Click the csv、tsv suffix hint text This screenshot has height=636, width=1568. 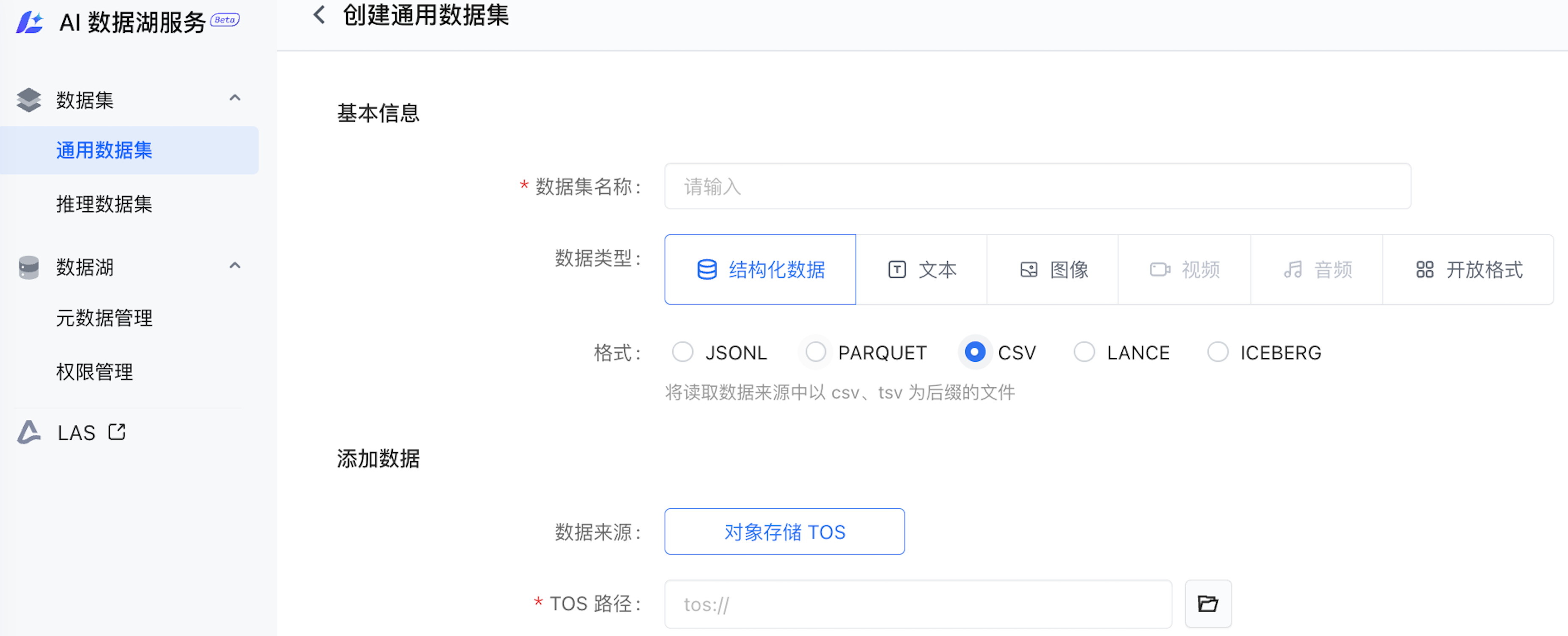click(x=840, y=392)
